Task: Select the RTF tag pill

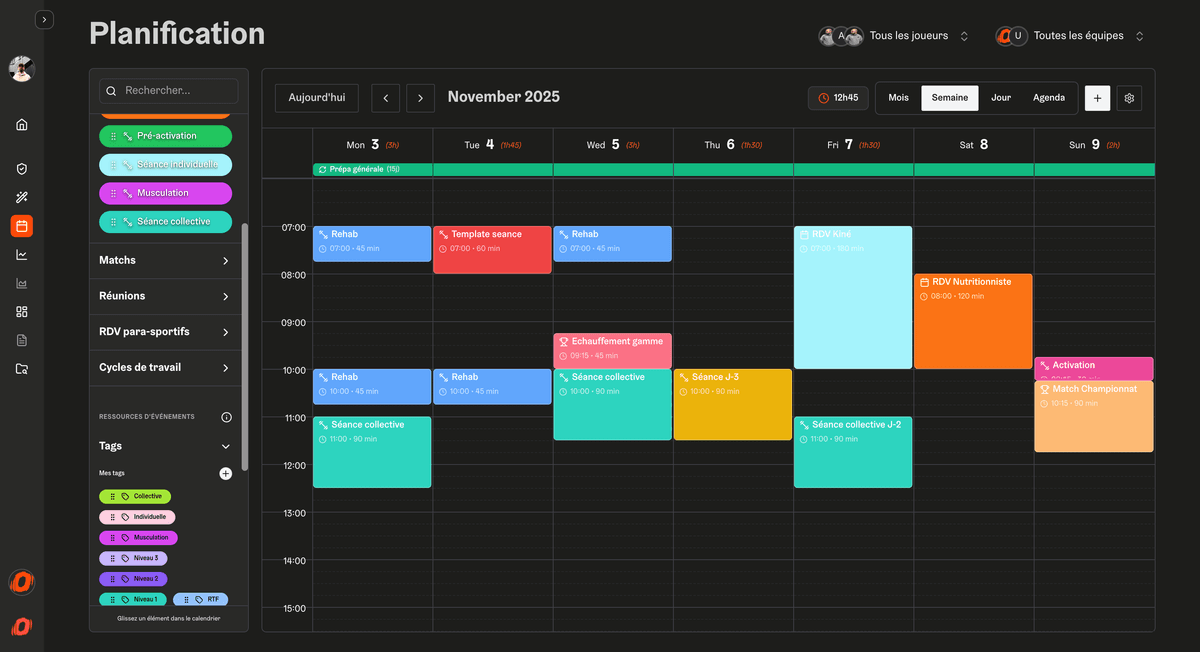Action: [200, 599]
